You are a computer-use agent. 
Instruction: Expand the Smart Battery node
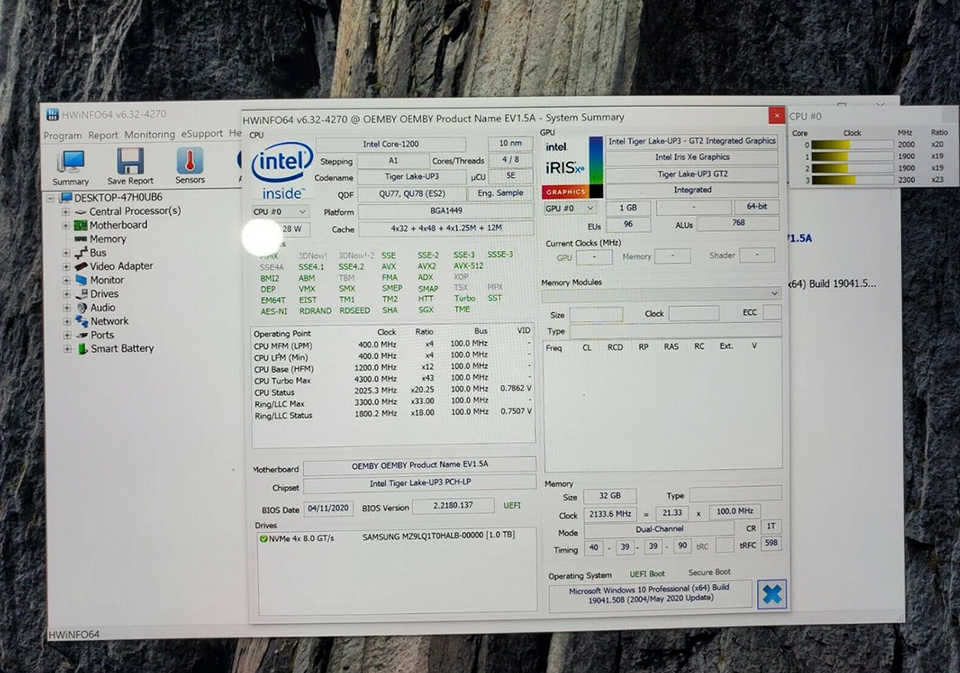pyautogui.click(x=67, y=349)
